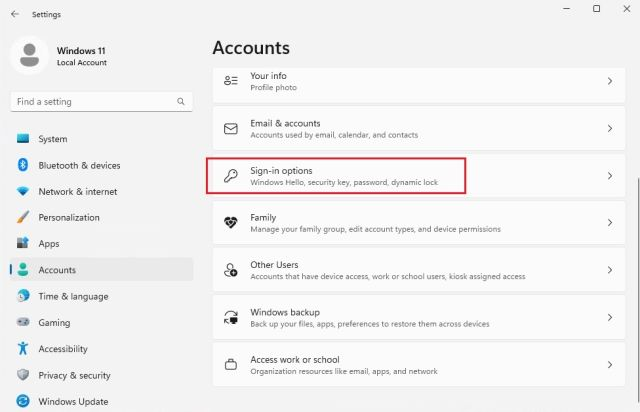Click the Find a setting search box
Screen dimensions: 640x412
95,101
